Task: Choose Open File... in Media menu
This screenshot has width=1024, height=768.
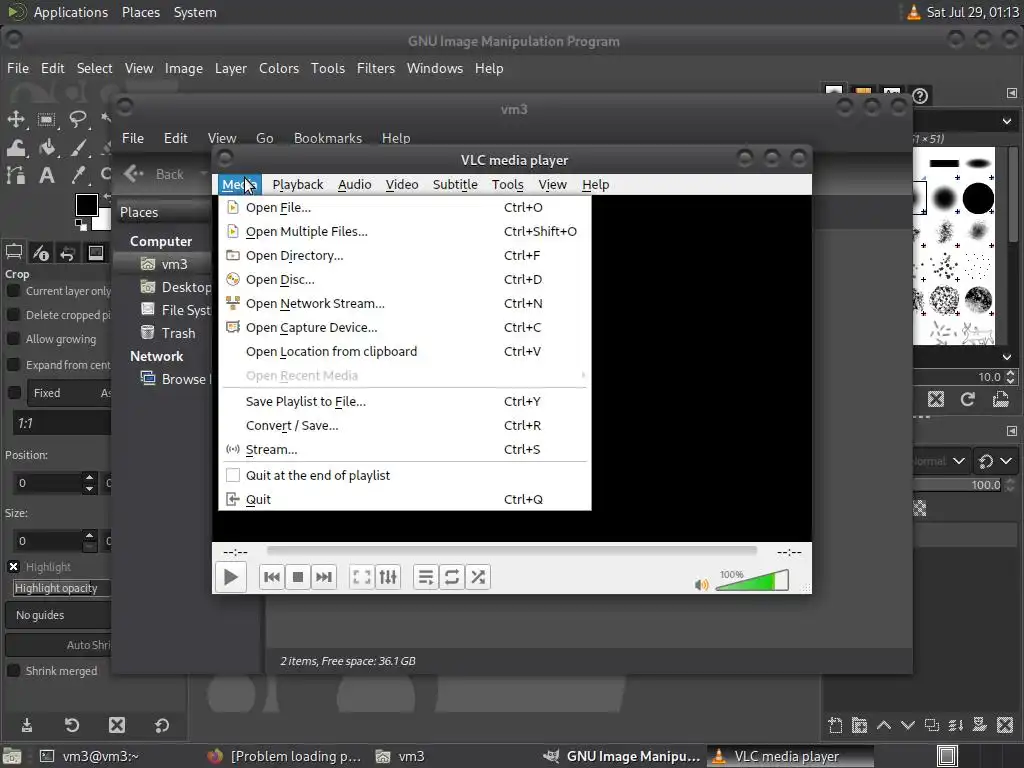Action: [404, 208]
